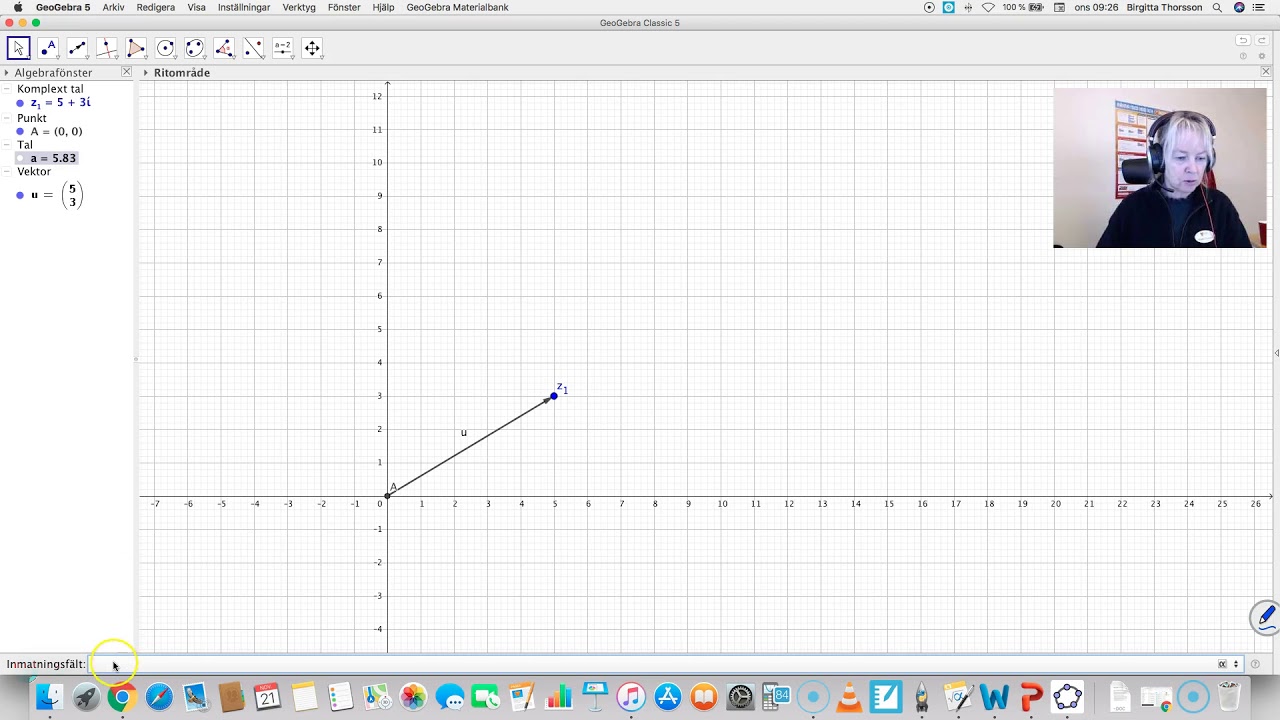Open System Preferences gear in the dock
The height and width of the screenshot is (720, 1280).
pyautogui.click(x=740, y=696)
